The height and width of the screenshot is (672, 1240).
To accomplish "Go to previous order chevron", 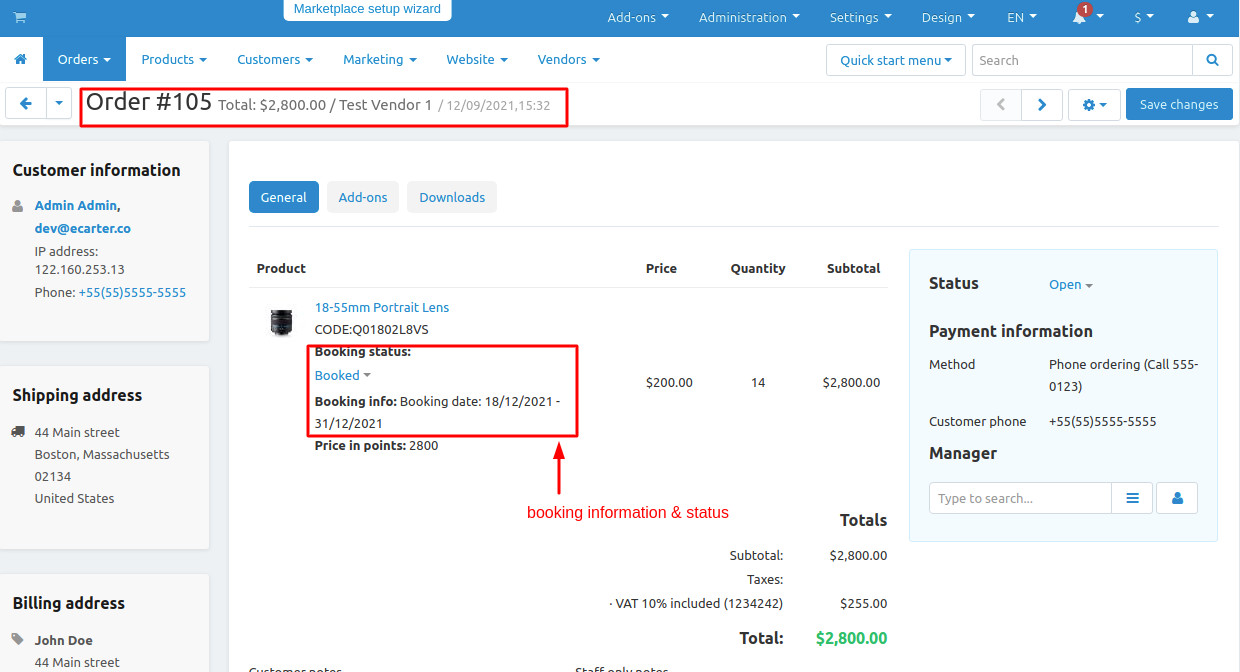I will 1001,104.
